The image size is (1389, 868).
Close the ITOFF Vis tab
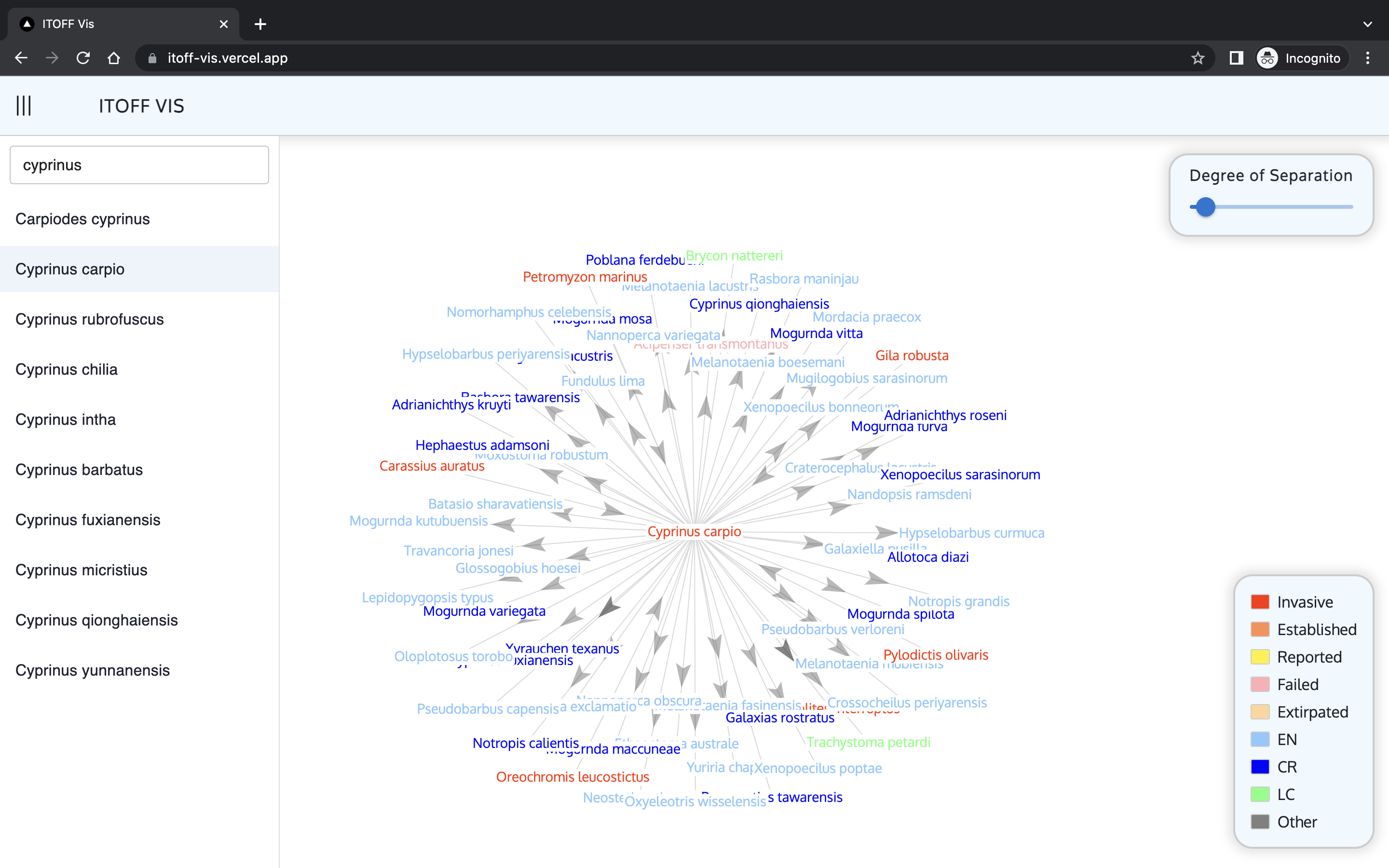pyautogui.click(x=224, y=24)
